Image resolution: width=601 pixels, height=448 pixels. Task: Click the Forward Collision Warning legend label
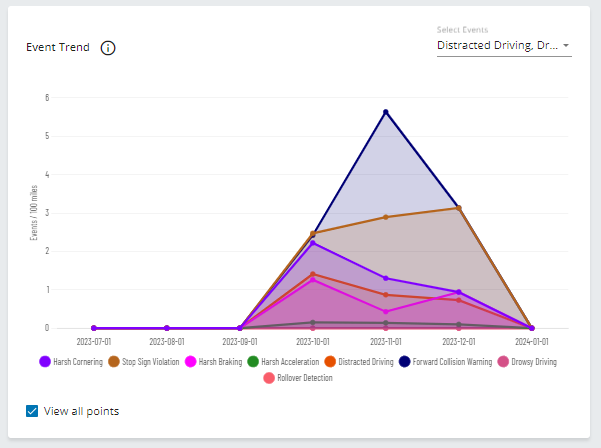click(452, 362)
